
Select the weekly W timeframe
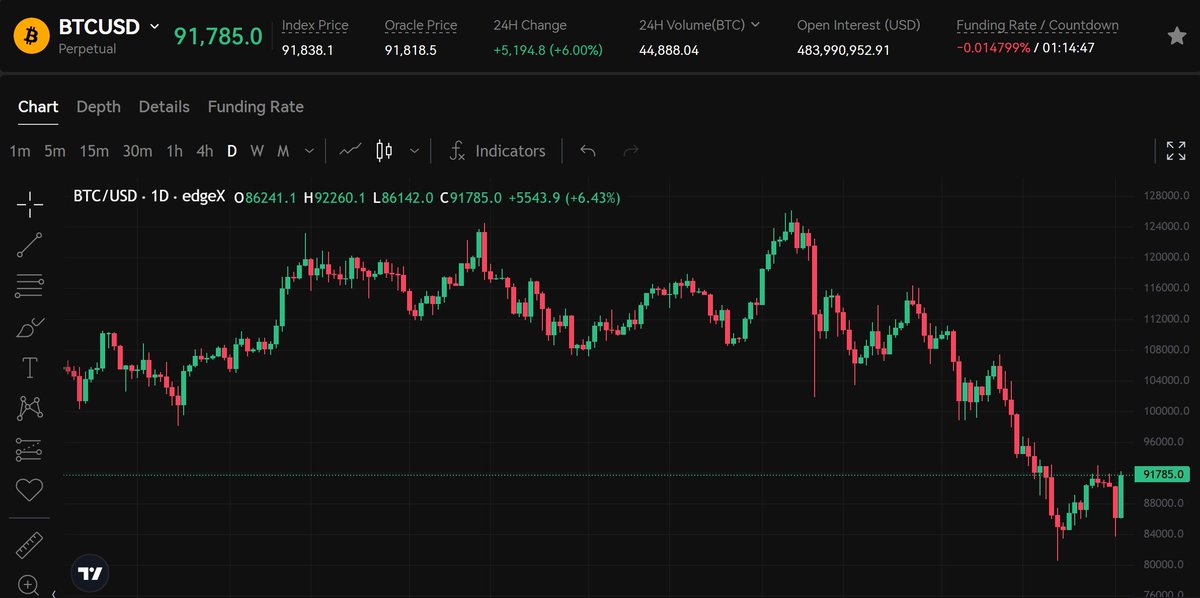click(257, 151)
